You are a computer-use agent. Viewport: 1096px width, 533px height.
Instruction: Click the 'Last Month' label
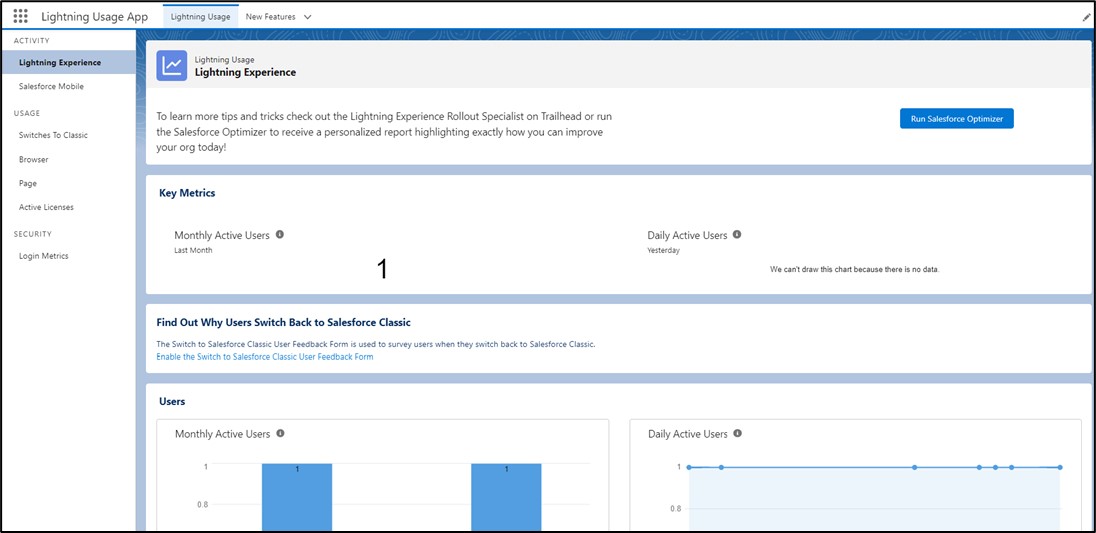coord(193,250)
